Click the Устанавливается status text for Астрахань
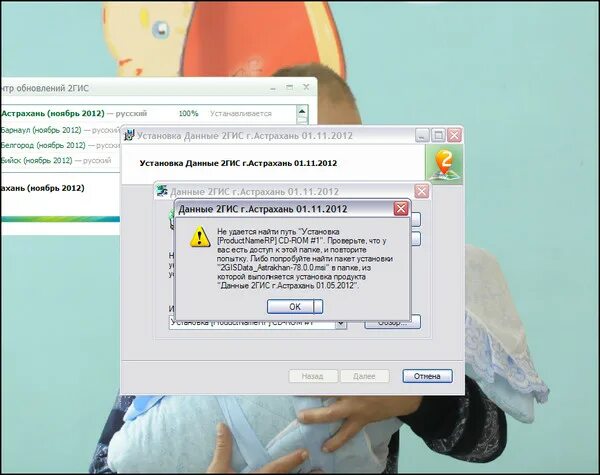The height and width of the screenshot is (475, 600). pyautogui.click(x=241, y=114)
